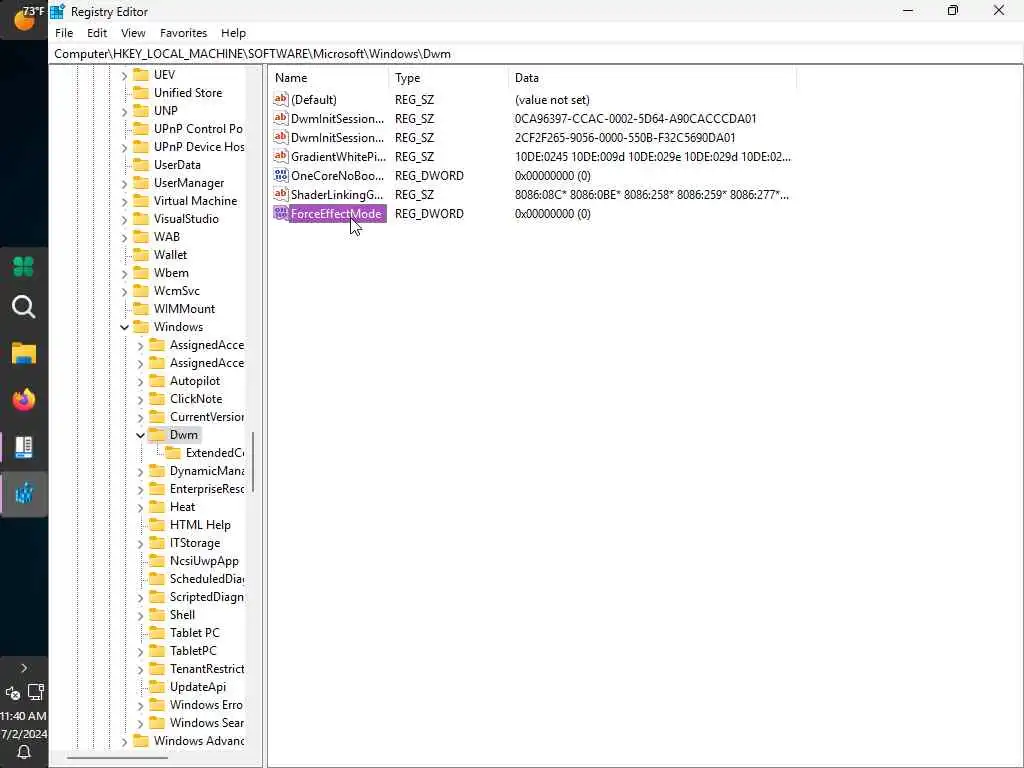Click Registry Editor title bar icon
1024x768 pixels.
(57, 11)
